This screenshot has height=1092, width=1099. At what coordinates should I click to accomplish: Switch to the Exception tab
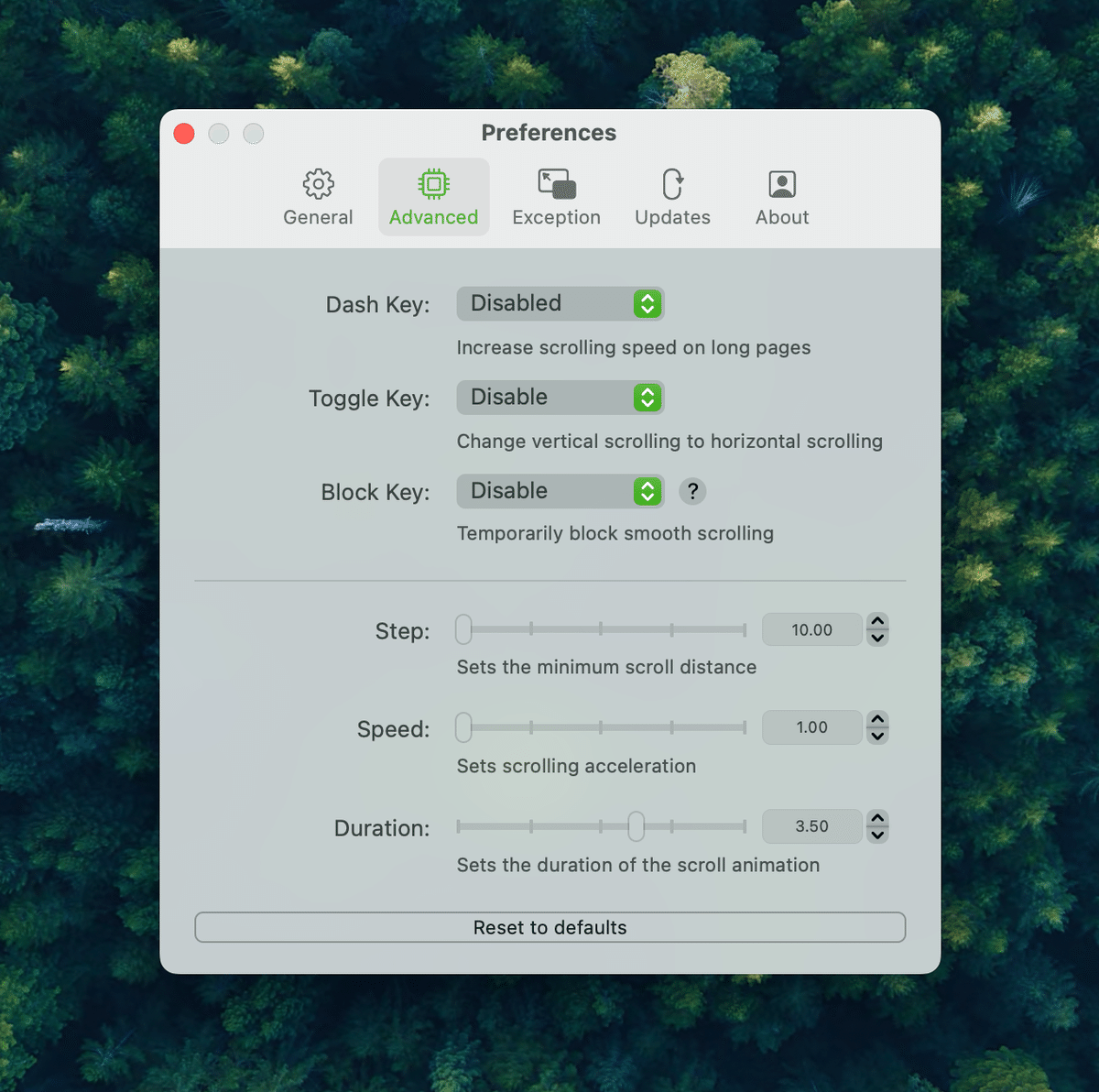556,197
